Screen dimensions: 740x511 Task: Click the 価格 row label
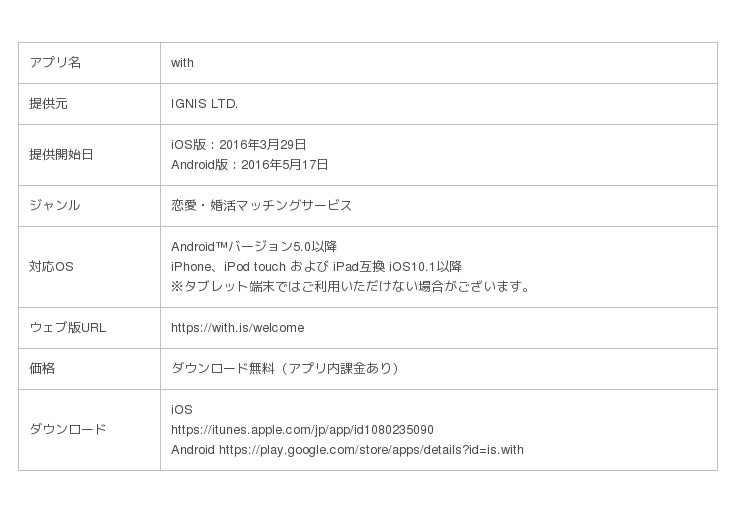point(42,369)
